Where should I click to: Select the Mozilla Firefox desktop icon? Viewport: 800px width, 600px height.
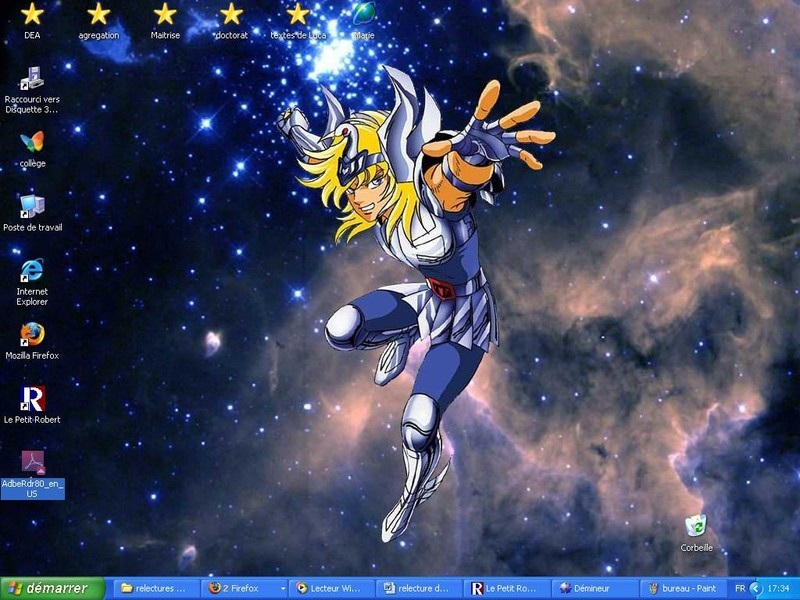(32, 335)
